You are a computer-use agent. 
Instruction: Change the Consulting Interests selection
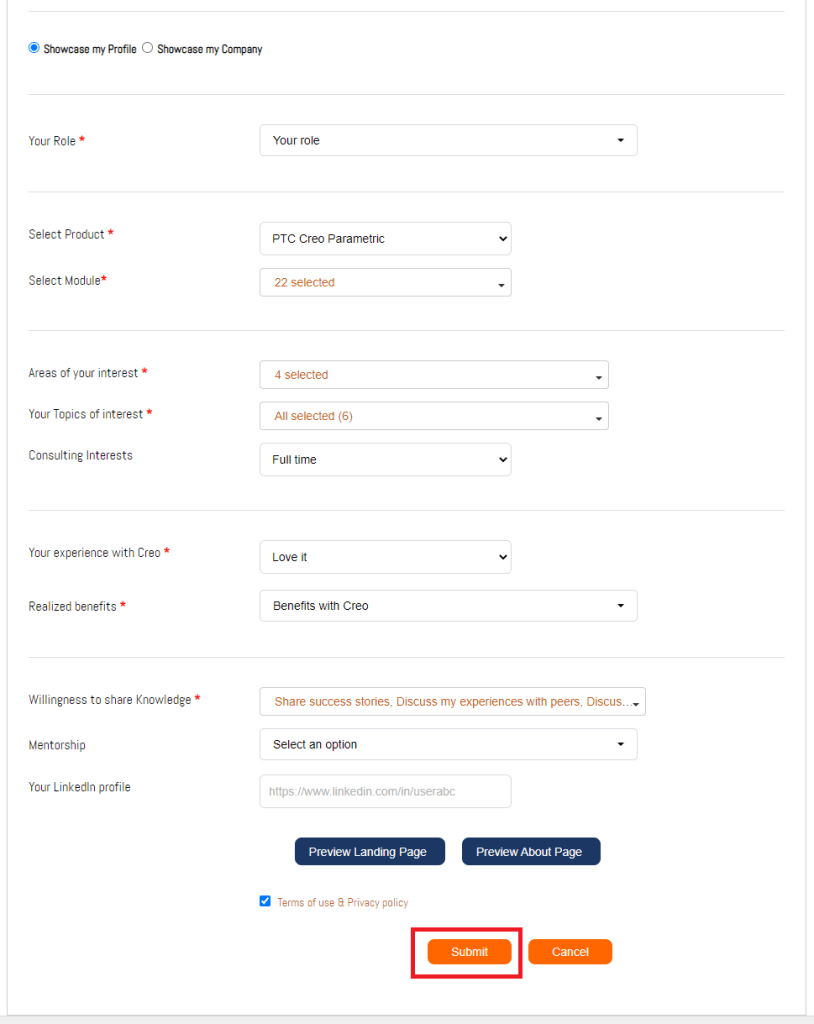click(385, 460)
